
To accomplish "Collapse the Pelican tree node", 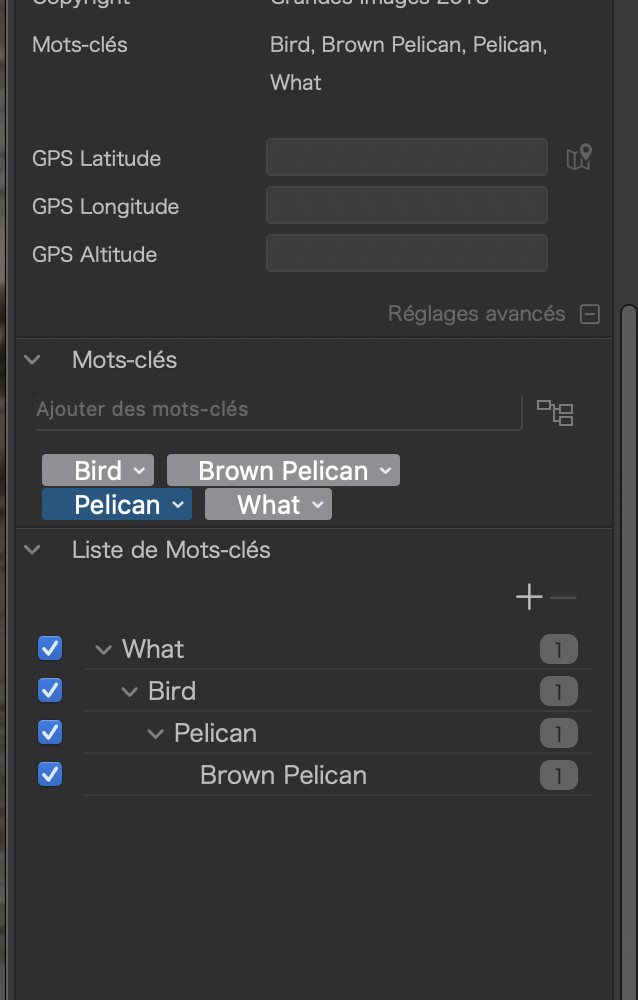I will point(155,733).
